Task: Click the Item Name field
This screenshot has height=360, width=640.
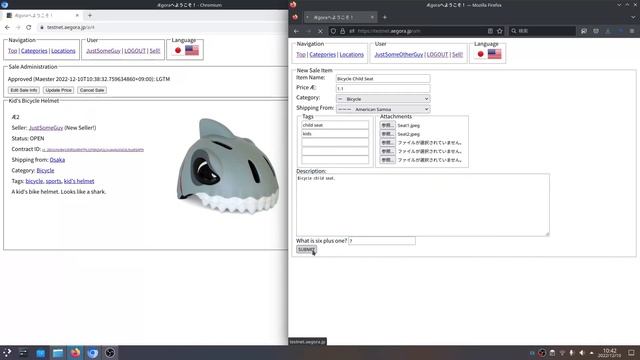Action: click(383, 78)
